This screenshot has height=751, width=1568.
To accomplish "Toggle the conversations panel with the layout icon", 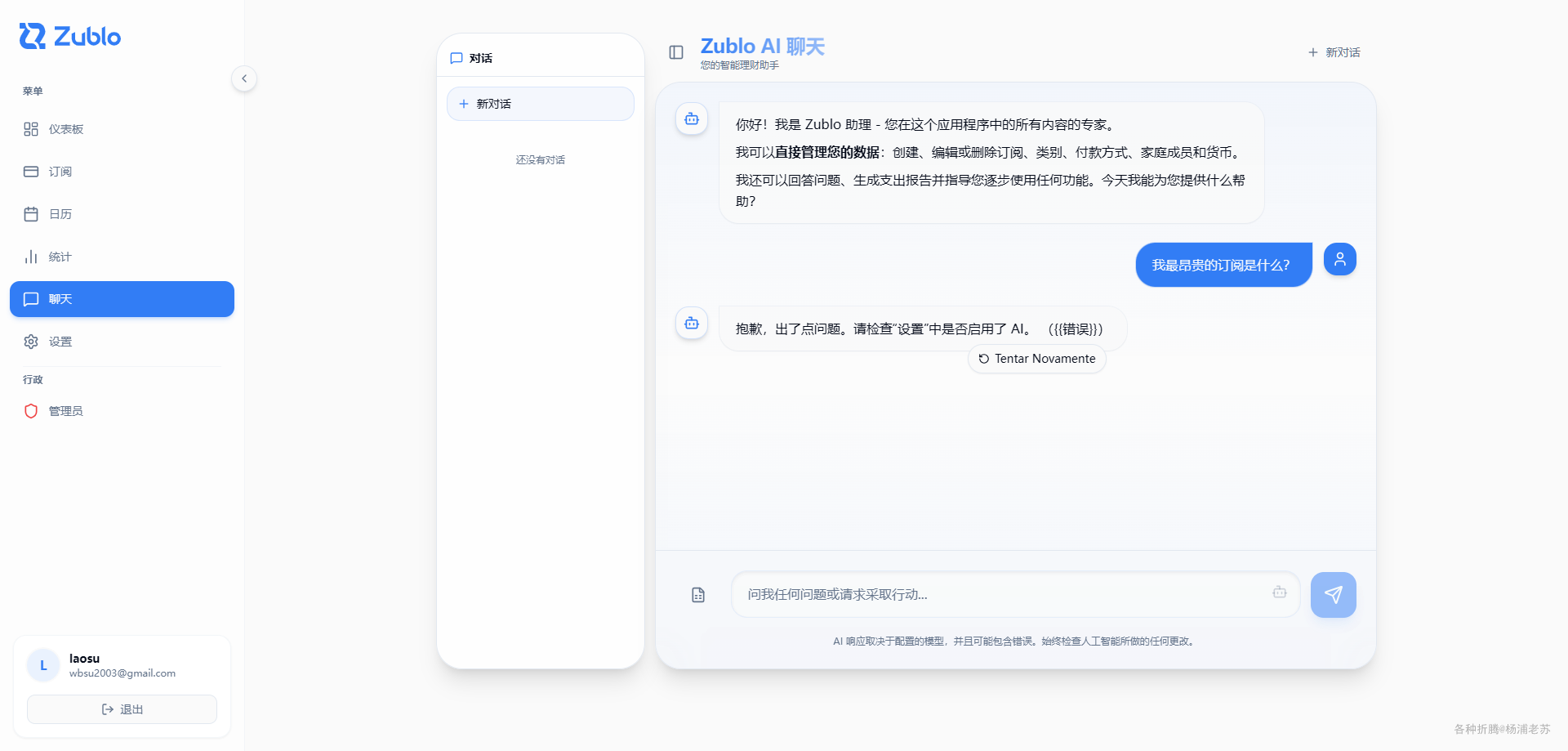I will click(676, 52).
